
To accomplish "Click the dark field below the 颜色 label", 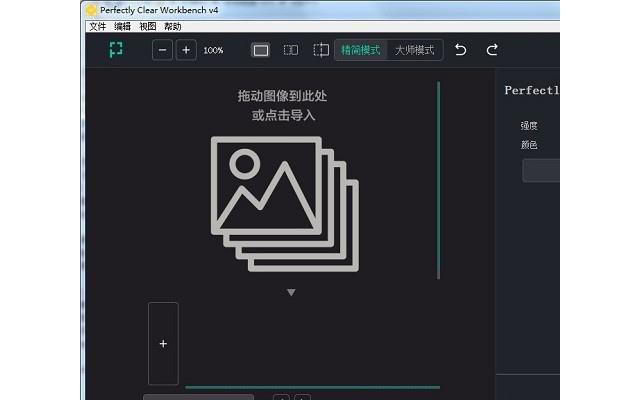I will point(541,171).
